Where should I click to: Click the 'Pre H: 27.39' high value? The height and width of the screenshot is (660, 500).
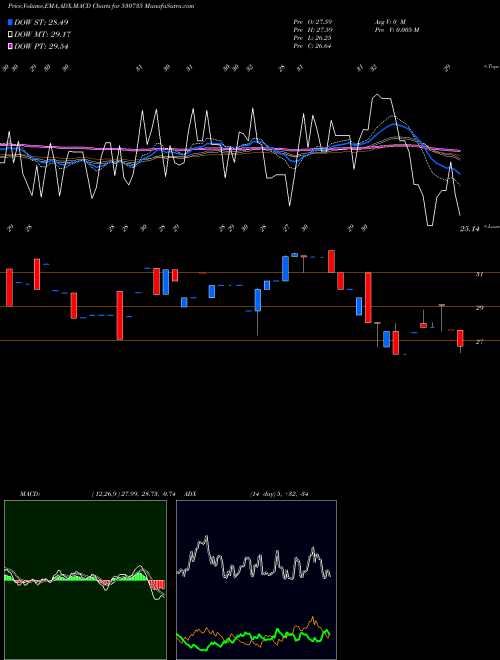coord(312,30)
